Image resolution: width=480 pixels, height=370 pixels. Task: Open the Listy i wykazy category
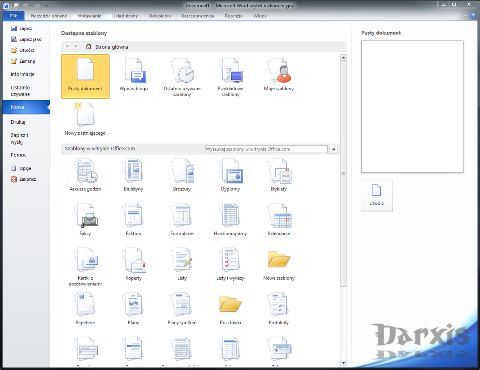(x=230, y=264)
